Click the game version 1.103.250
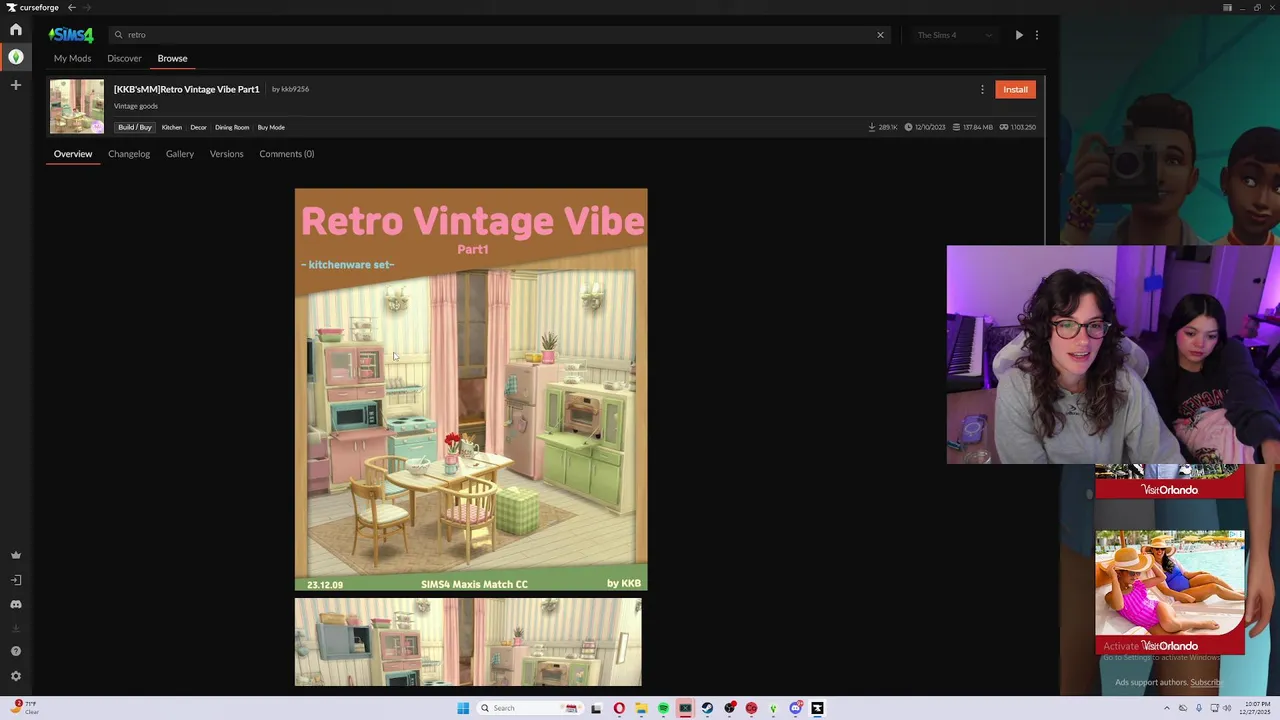The width and height of the screenshot is (1280, 720). (x=1018, y=127)
